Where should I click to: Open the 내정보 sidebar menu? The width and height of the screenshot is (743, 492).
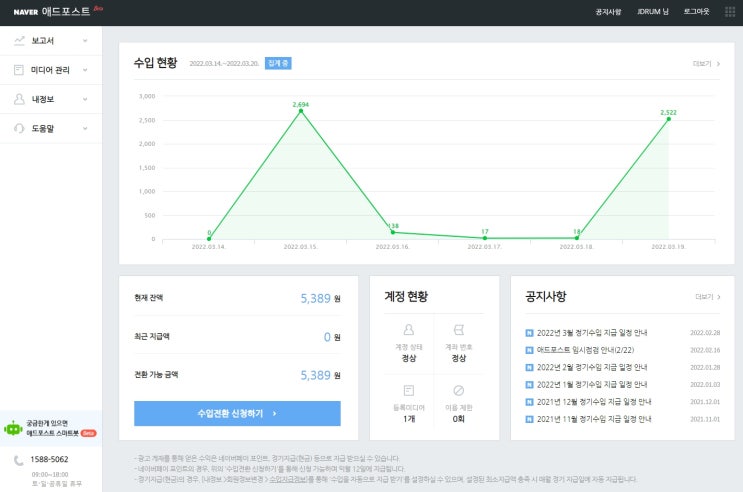[x=51, y=99]
